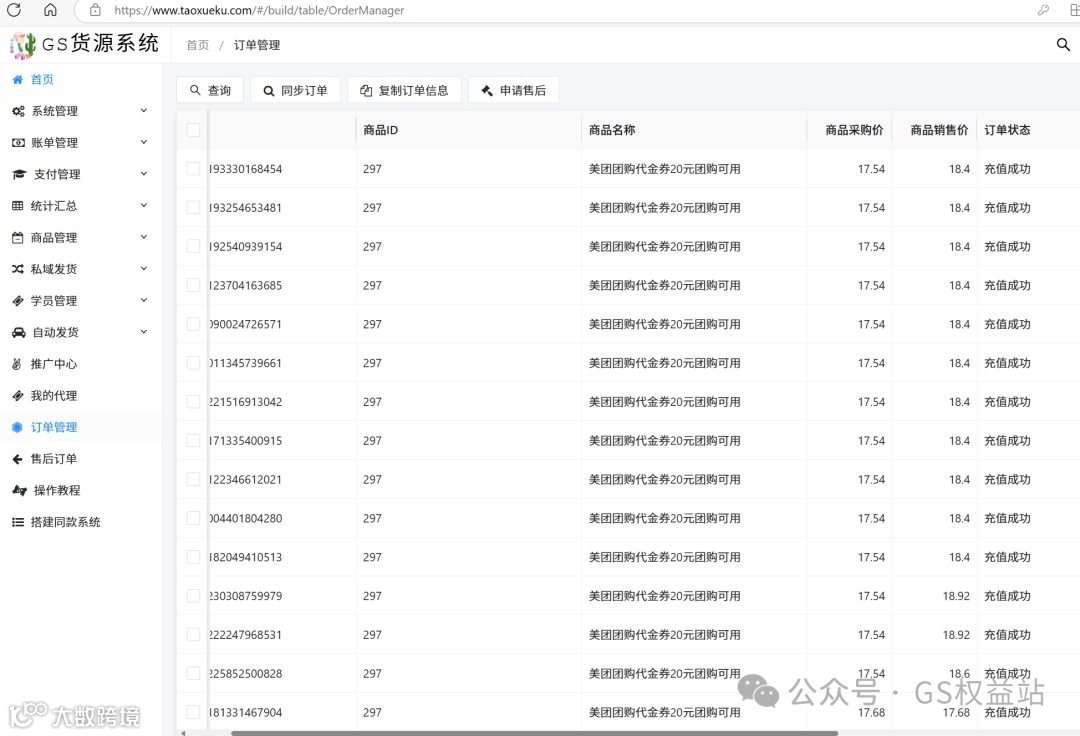The image size is (1080, 736).
Task: Open the 推广中心 menu item
Action: coord(81,364)
